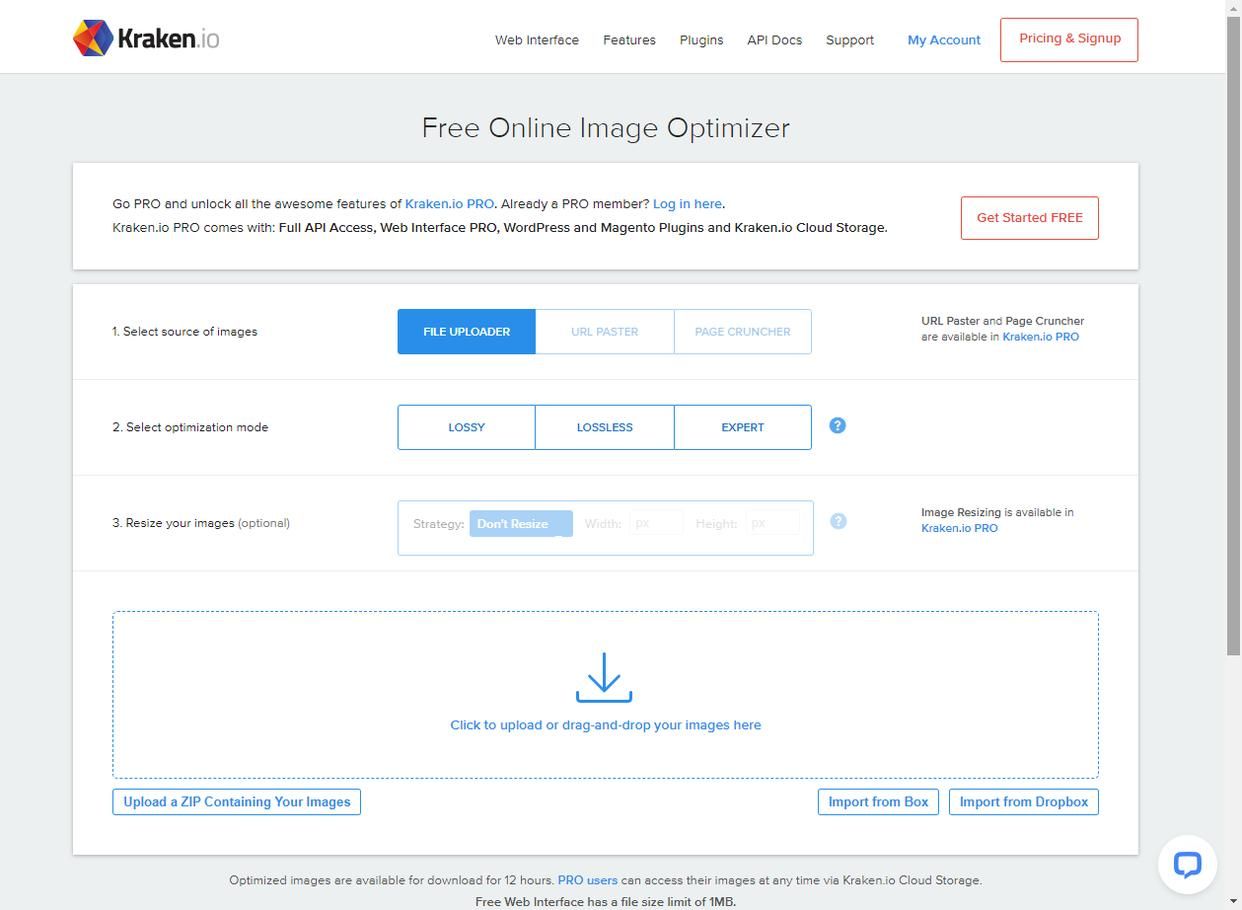Open Features menu item

tap(629, 40)
